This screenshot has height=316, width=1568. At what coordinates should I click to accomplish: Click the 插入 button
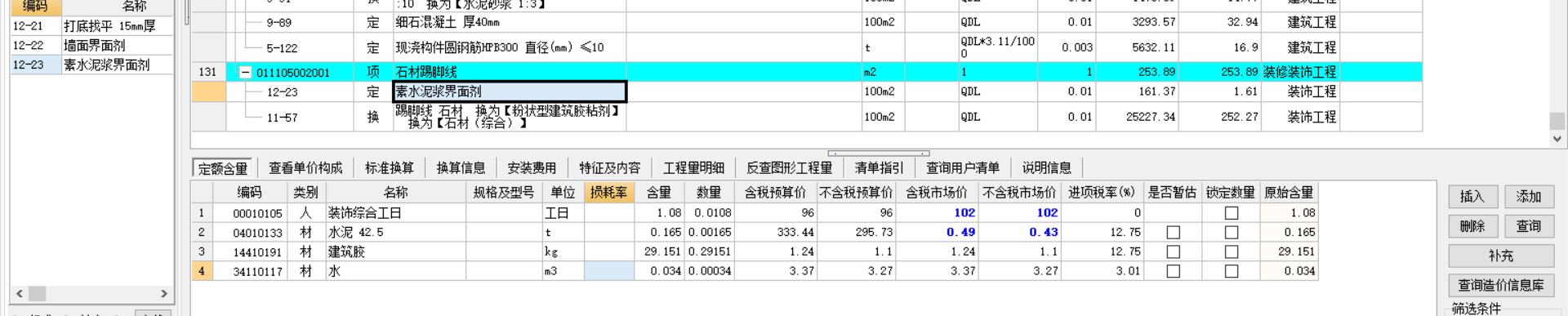coord(1472,197)
